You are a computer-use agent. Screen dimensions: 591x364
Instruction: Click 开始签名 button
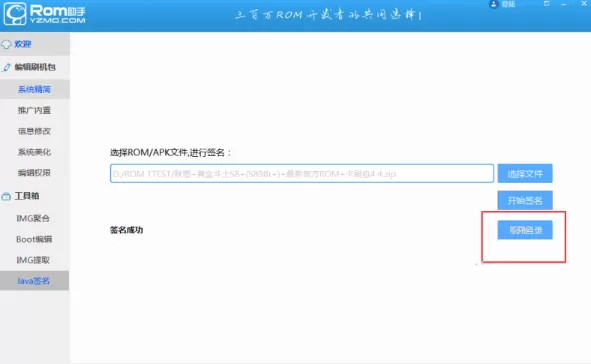pos(525,200)
